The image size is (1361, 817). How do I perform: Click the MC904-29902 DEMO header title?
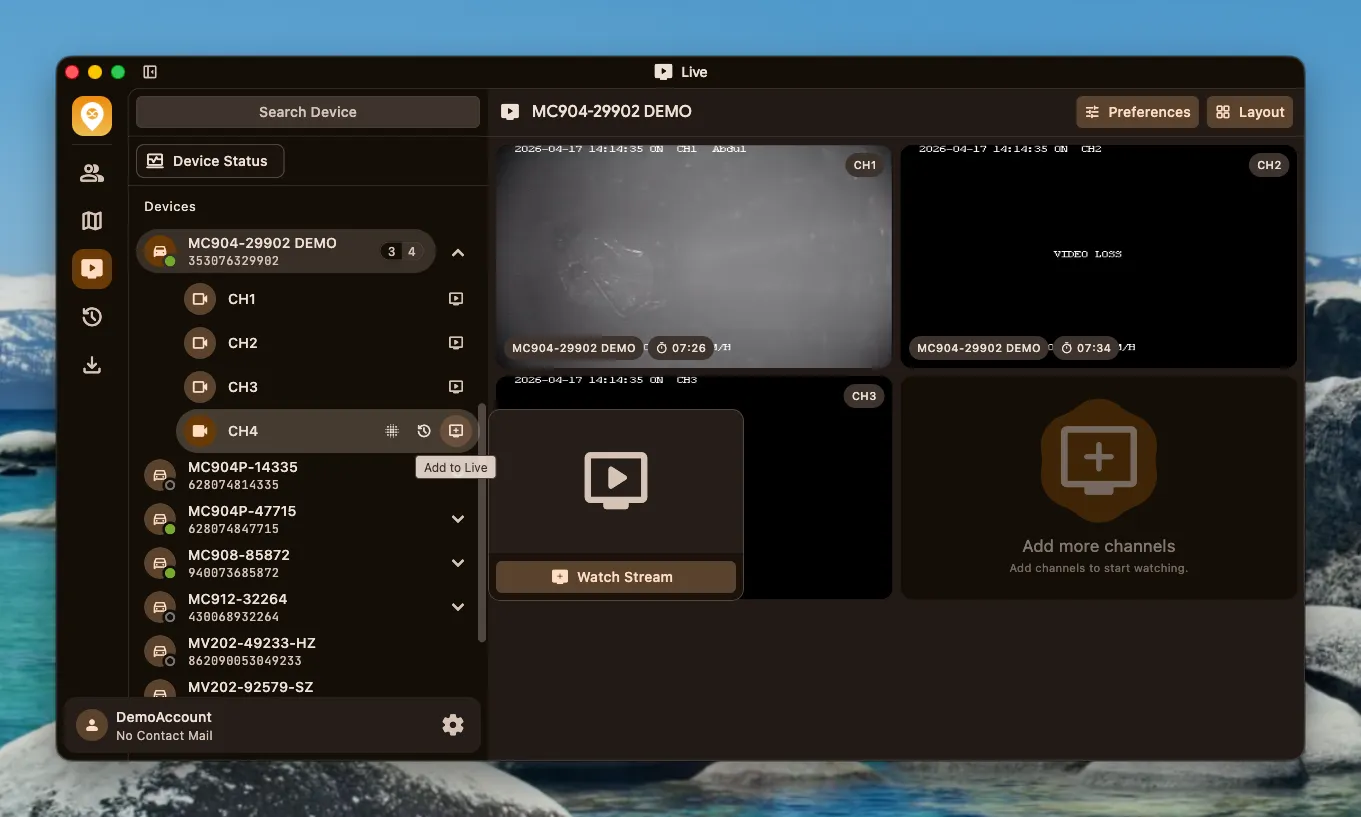point(612,112)
